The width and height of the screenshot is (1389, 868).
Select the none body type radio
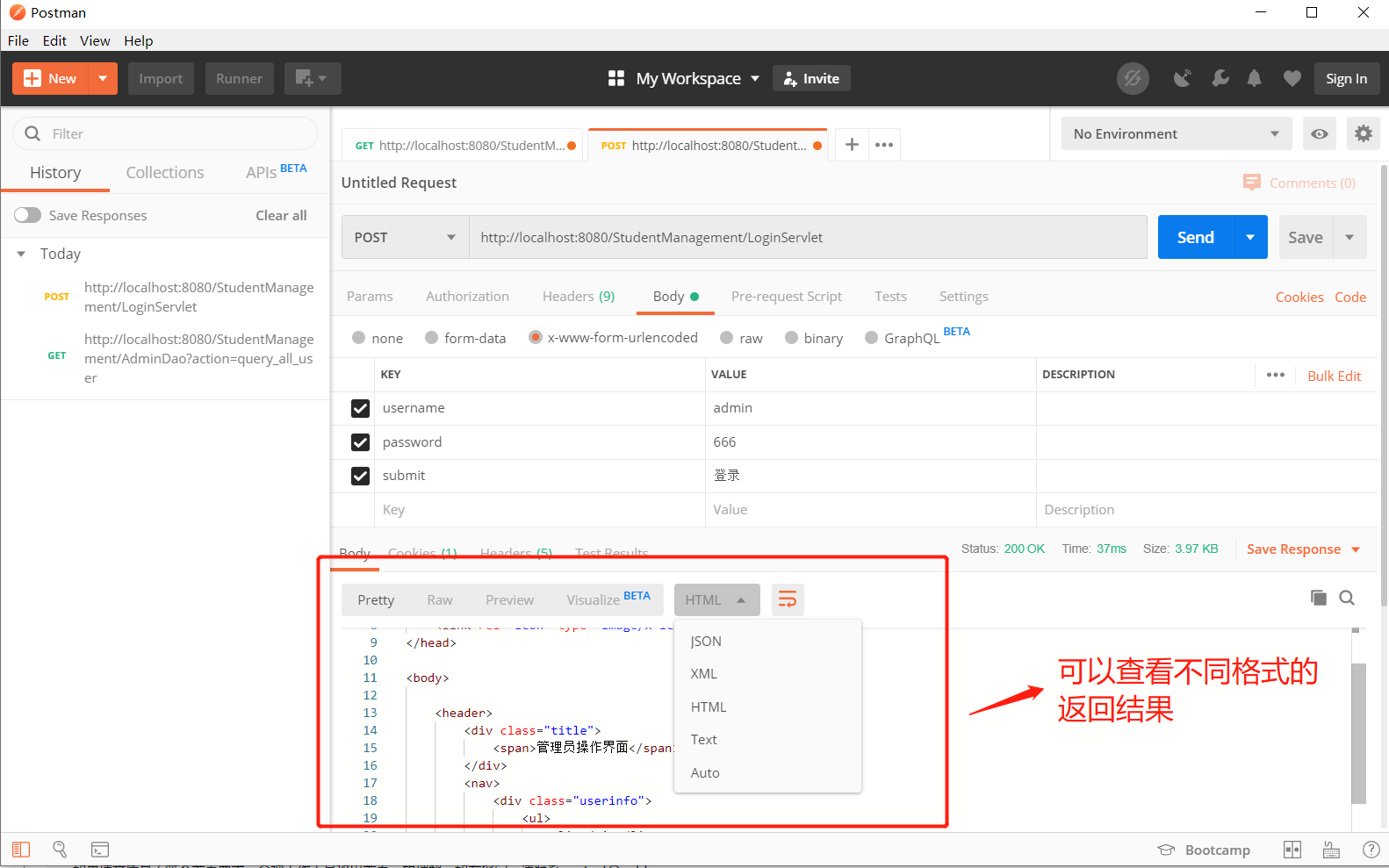tap(358, 338)
